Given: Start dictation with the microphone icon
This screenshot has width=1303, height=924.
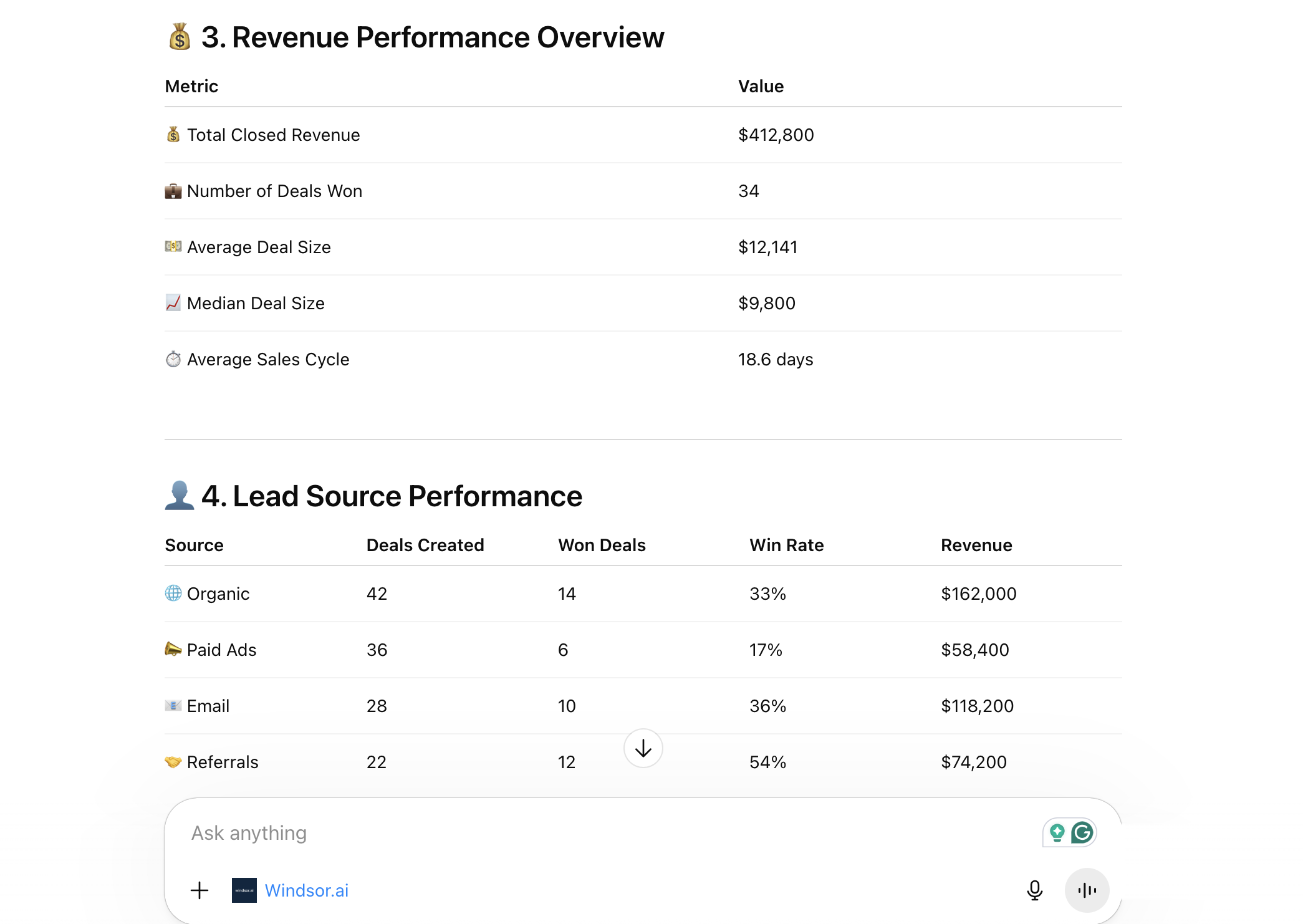Looking at the screenshot, I should (1034, 890).
